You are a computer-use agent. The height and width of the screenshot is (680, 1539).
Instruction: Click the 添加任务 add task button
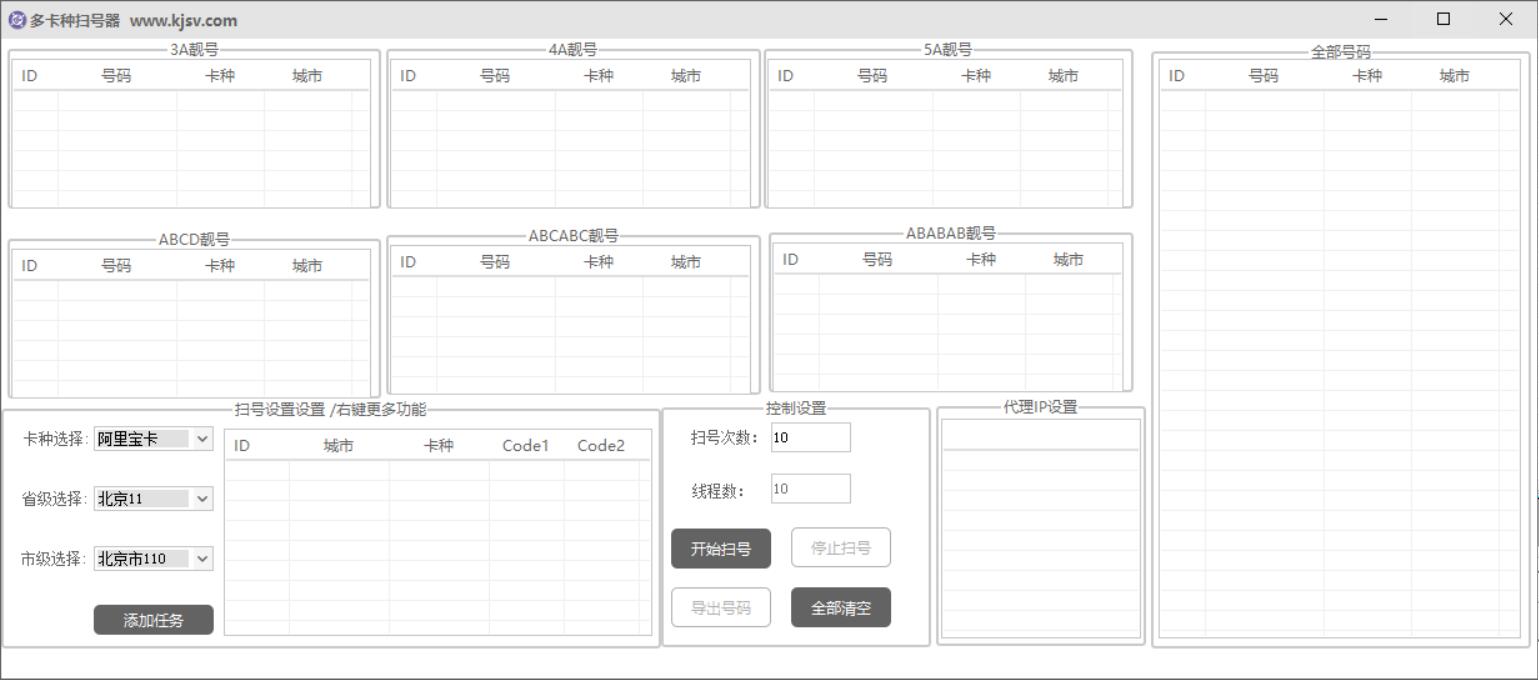[x=153, y=619]
